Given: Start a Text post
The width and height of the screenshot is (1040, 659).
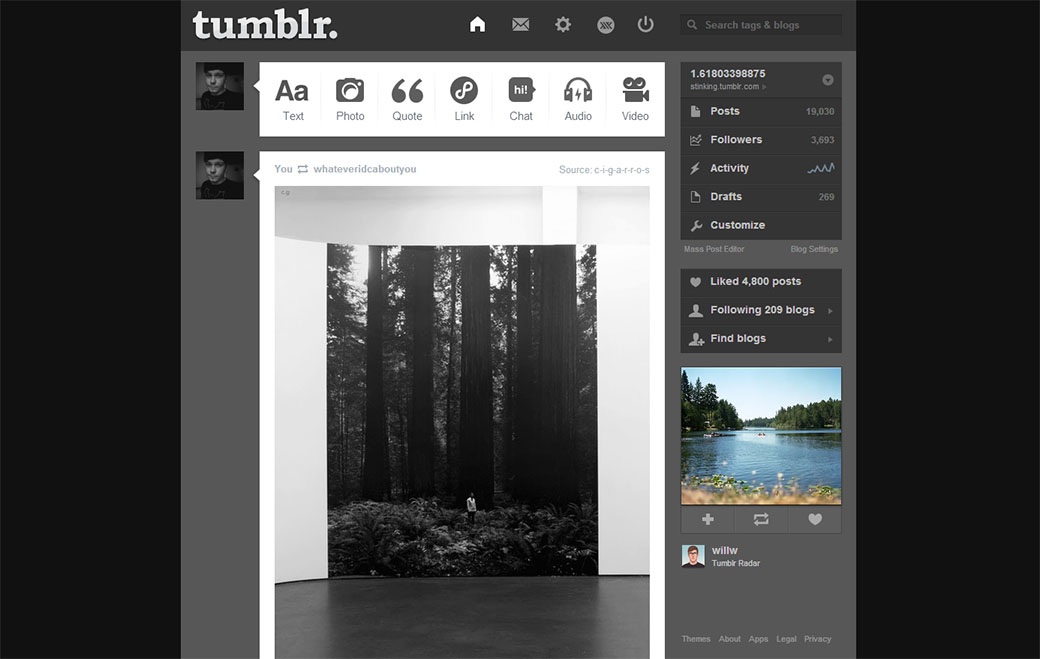Looking at the screenshot, I should click(292, 97).
